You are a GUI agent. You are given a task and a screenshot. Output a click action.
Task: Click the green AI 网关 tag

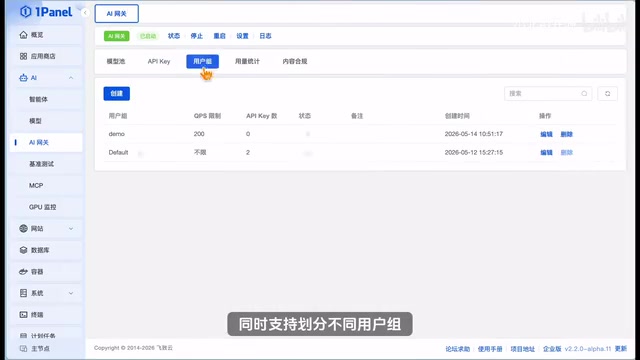click(117, 36)
